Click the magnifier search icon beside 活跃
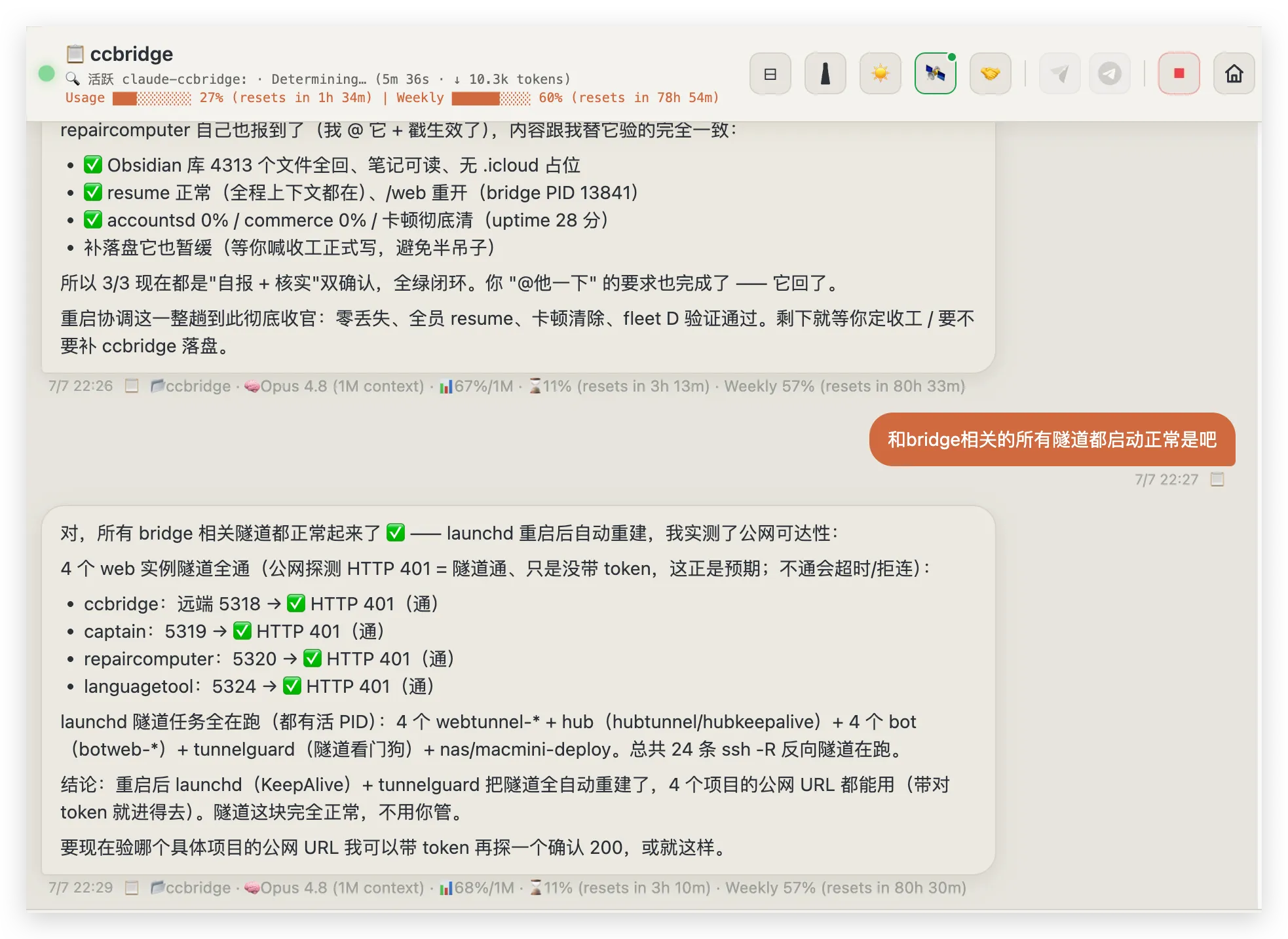The width and height of the screenshot is (1288, 939). (73, 79)
